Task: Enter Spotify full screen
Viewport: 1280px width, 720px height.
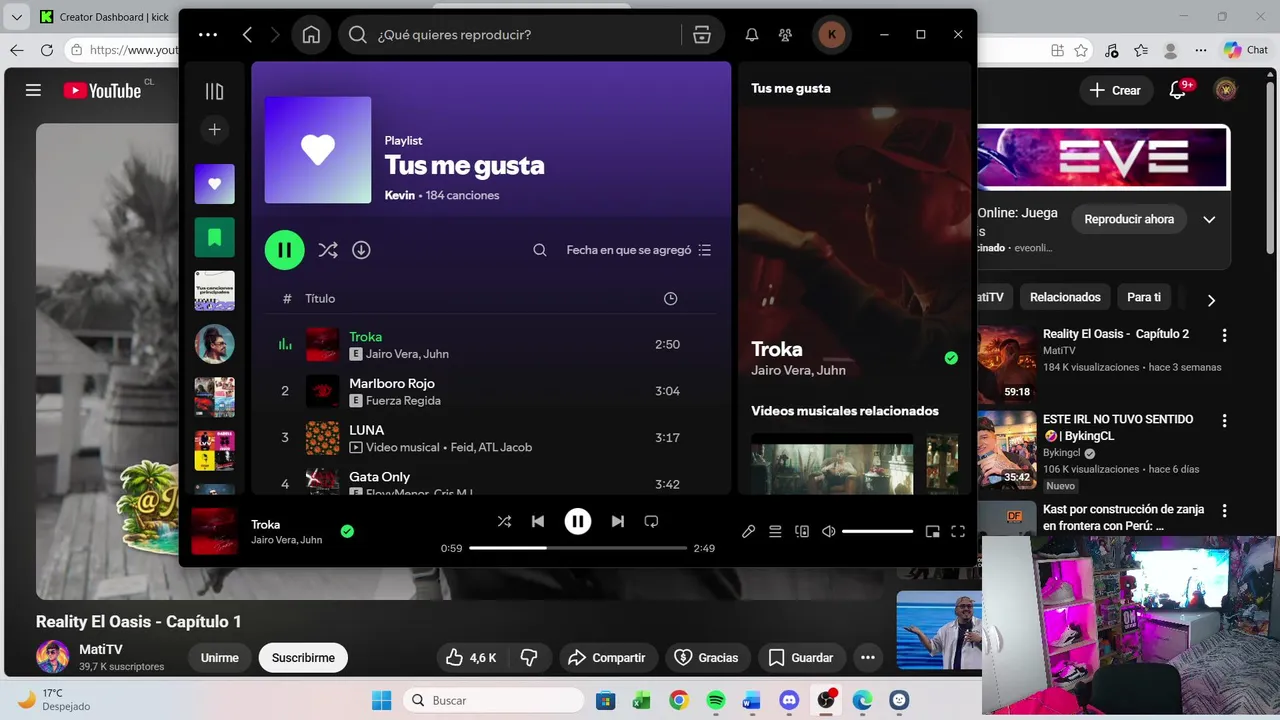Action: point(958,532)
